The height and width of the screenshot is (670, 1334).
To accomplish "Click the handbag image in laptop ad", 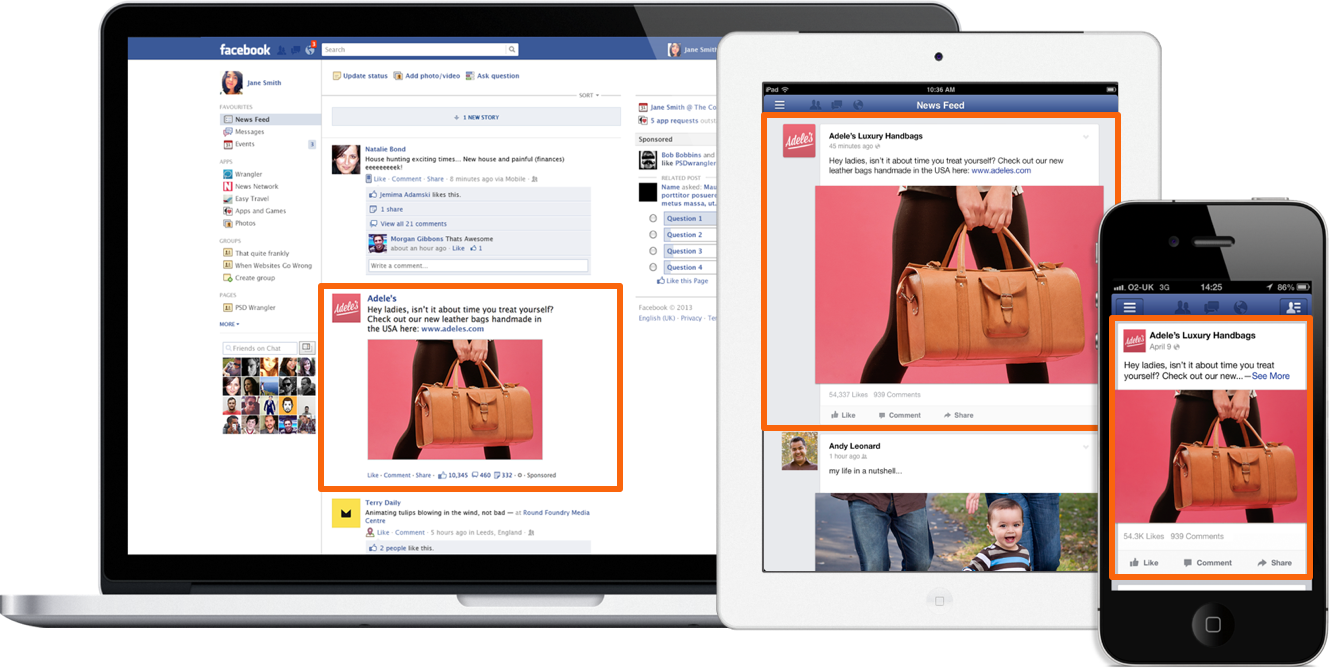I will click(455, 399).
